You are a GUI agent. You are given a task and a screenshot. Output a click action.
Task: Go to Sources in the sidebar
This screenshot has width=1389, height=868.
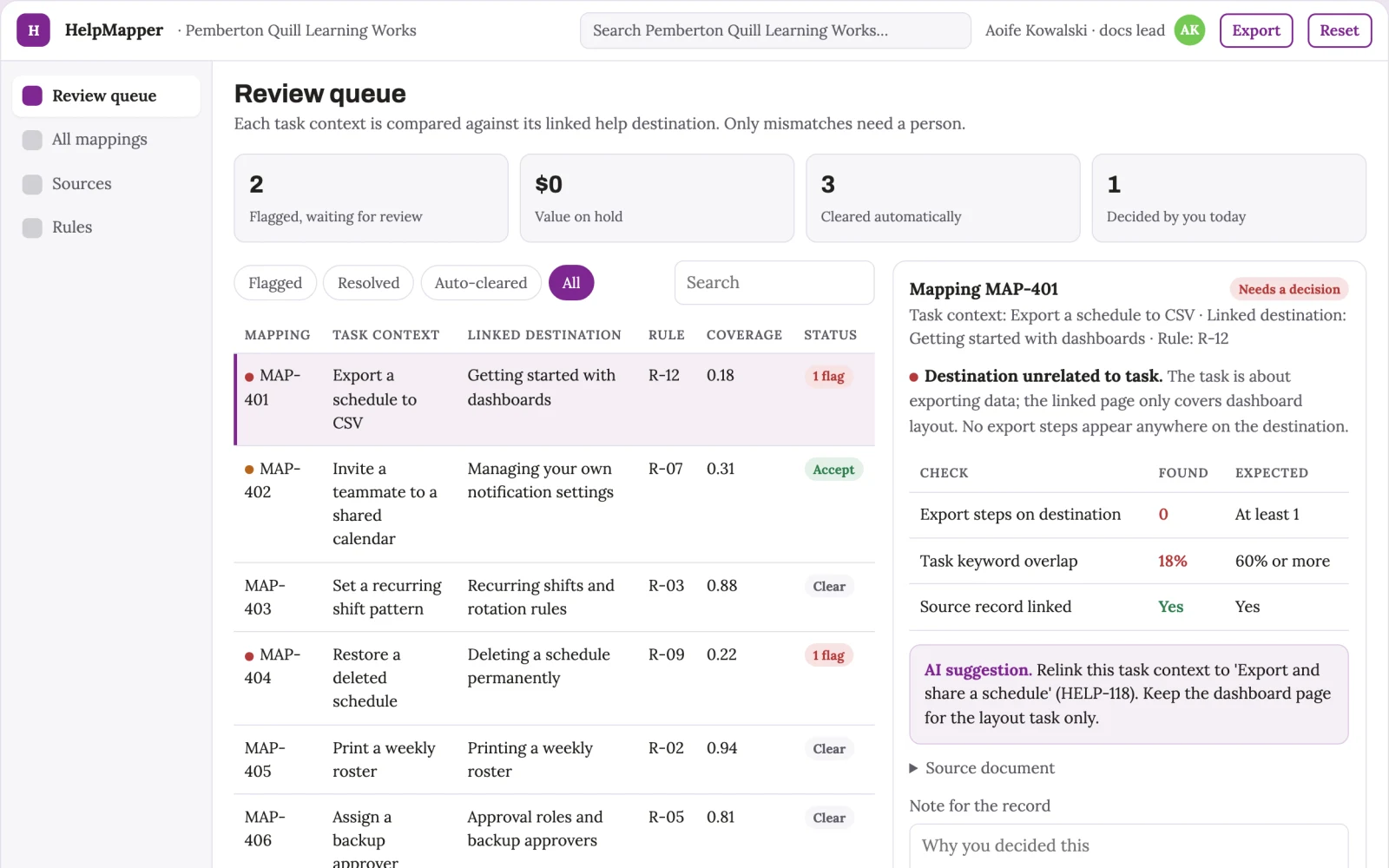coord(106,184)
